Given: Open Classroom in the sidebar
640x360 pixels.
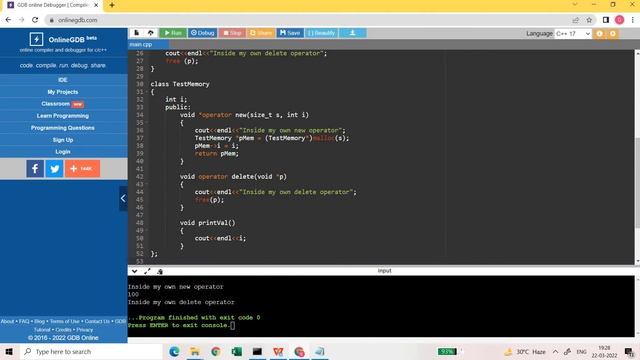Looking at the screenshot, I should (63, 104).
